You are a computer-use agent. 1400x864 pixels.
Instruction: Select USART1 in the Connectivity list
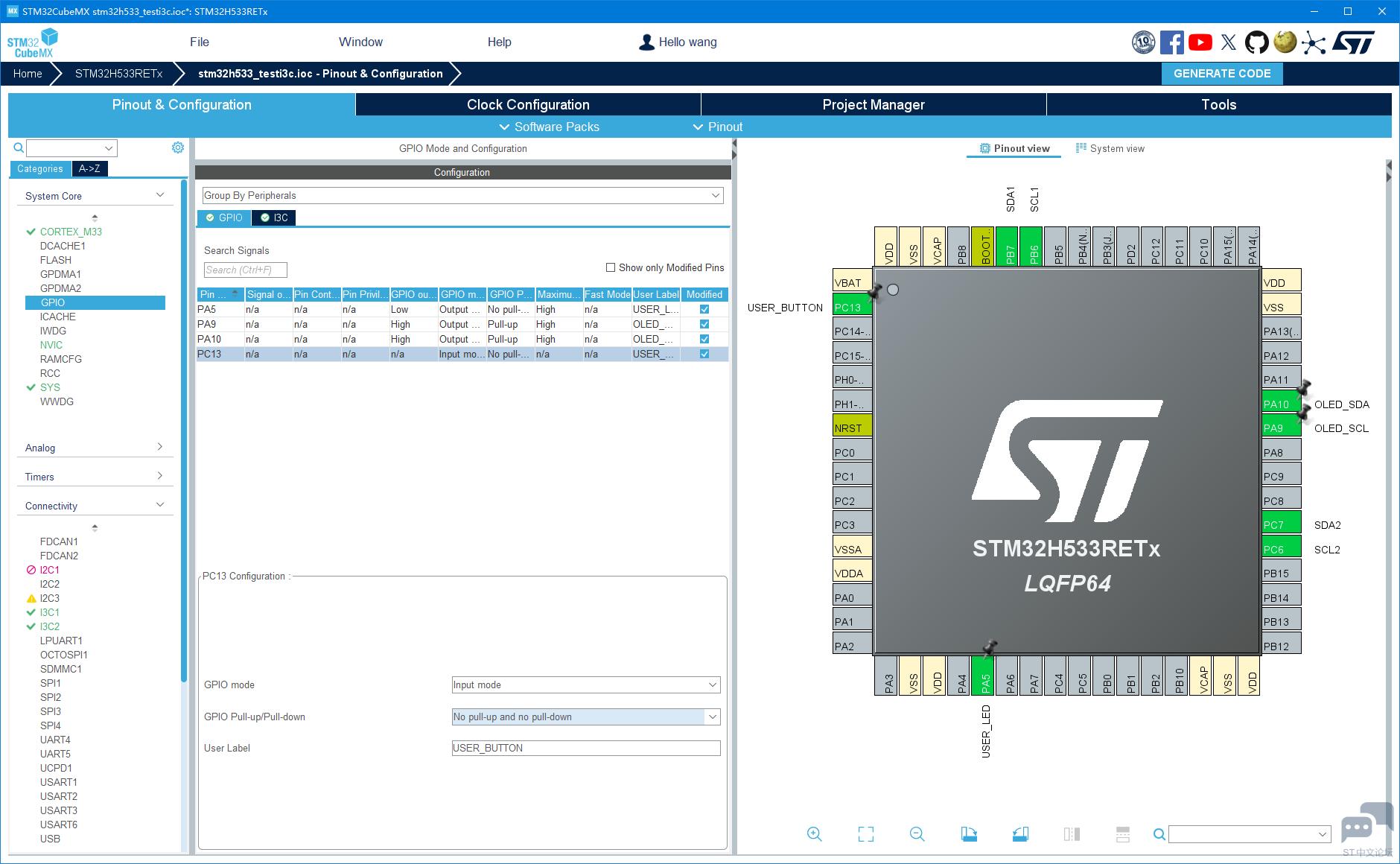[58, 782]
